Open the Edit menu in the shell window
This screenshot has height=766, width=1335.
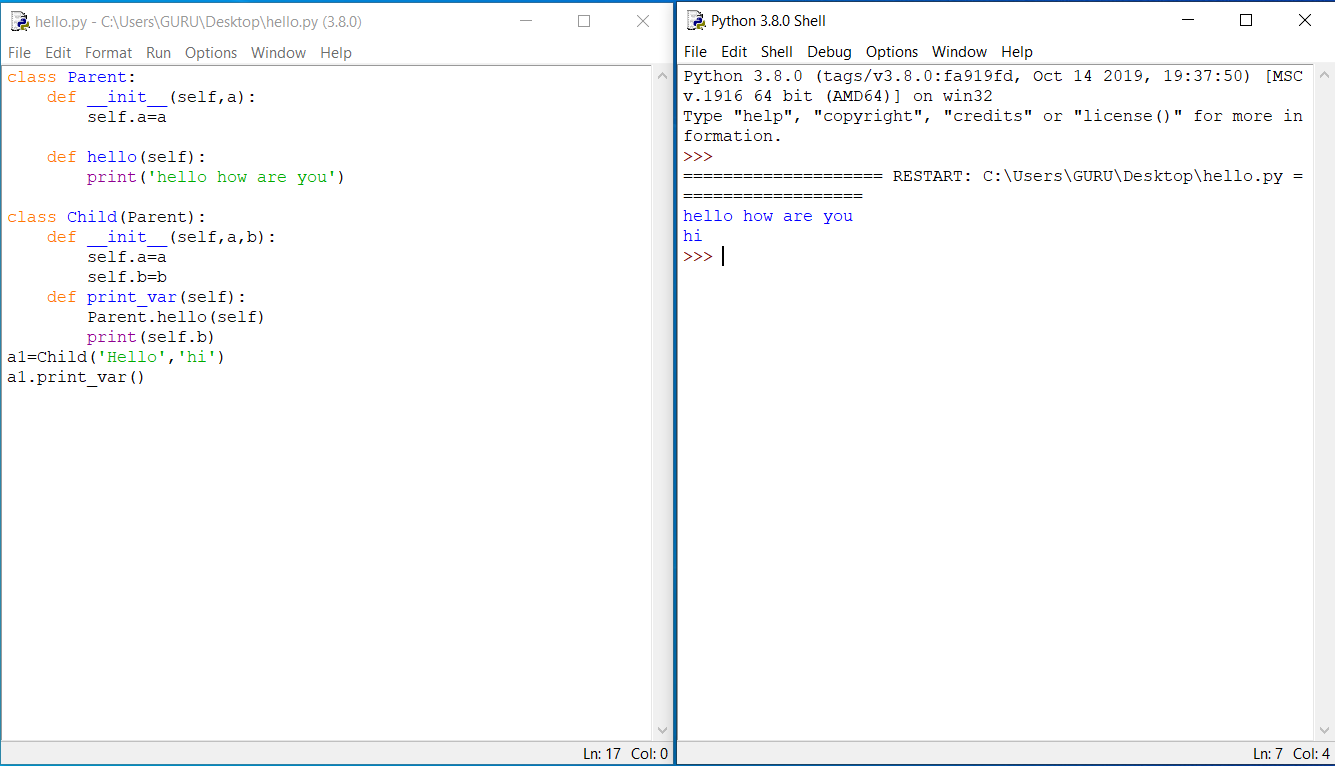(734, 51)
